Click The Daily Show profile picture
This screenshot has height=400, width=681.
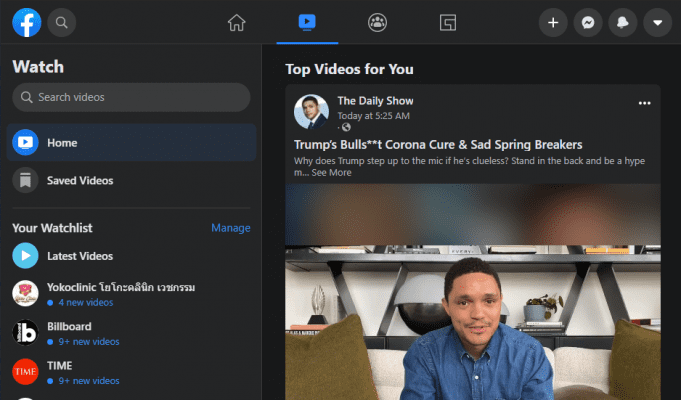(311, 112)
